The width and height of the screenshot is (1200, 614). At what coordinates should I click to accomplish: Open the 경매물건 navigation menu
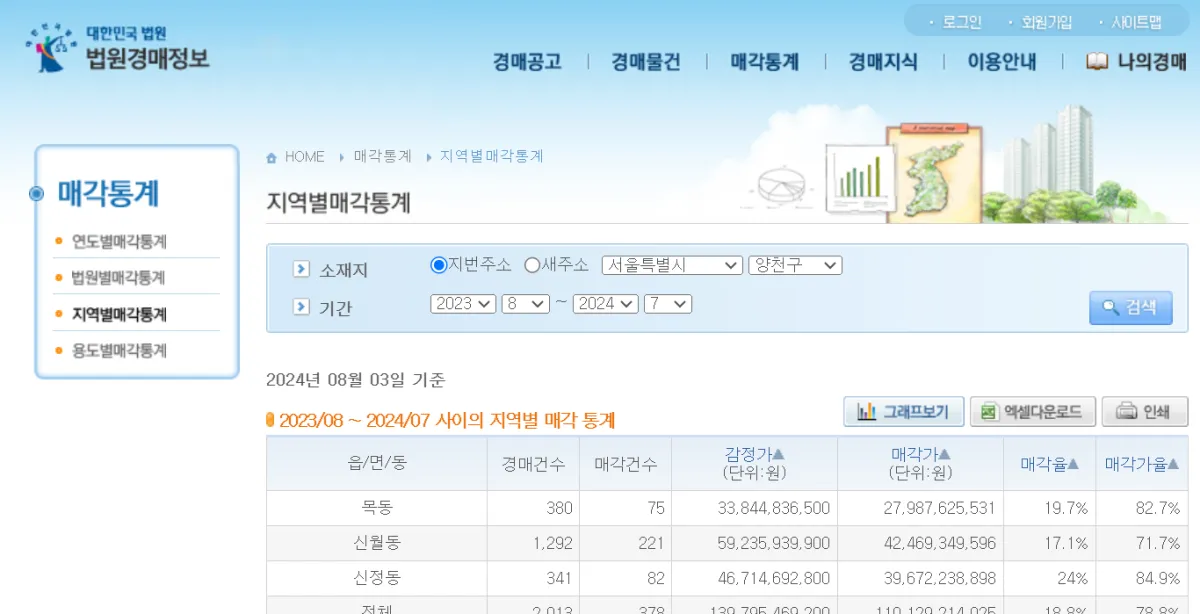[647, 61]
